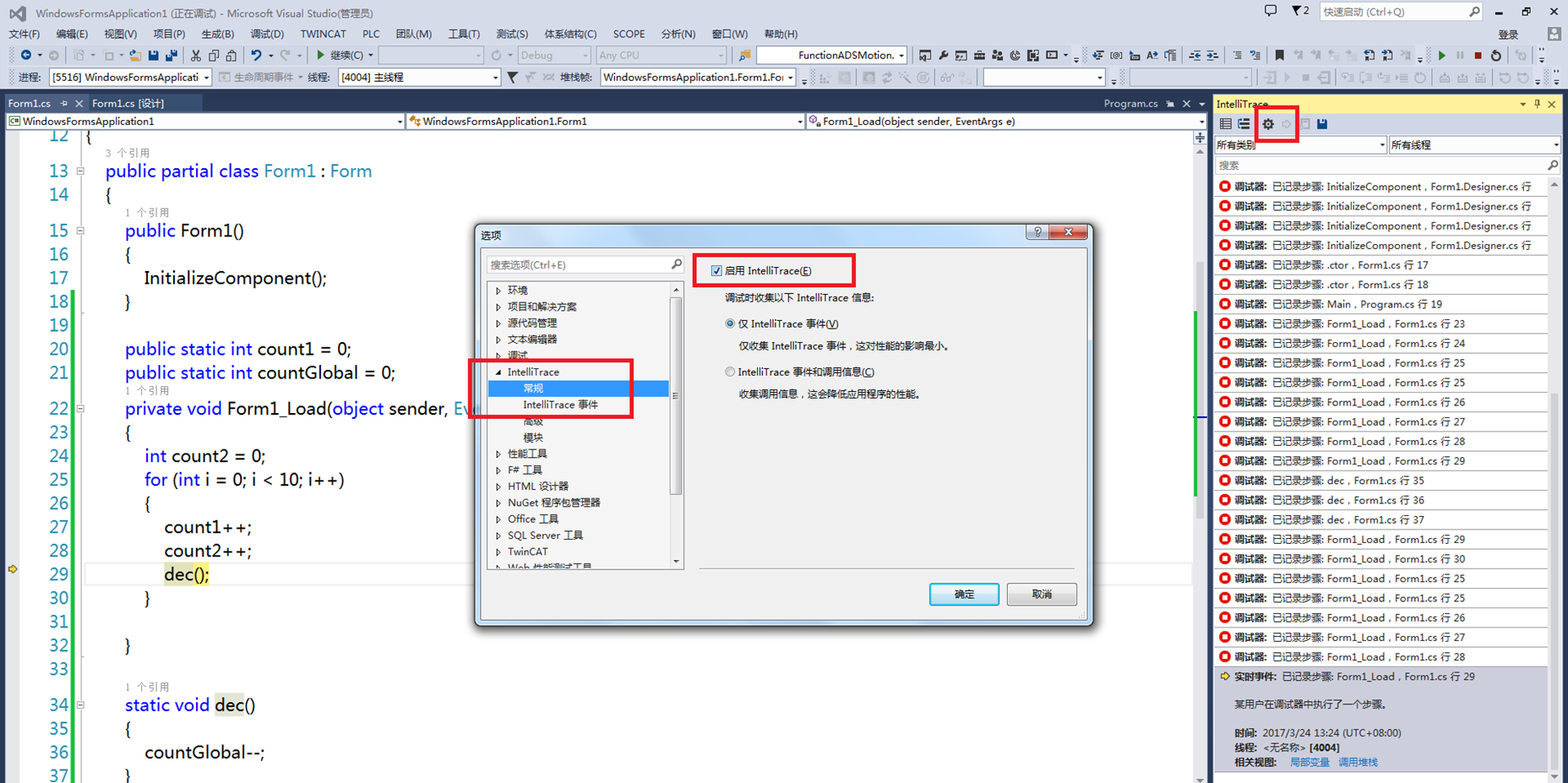Switch to Form1.cs [设计] tab

[128, 104]
